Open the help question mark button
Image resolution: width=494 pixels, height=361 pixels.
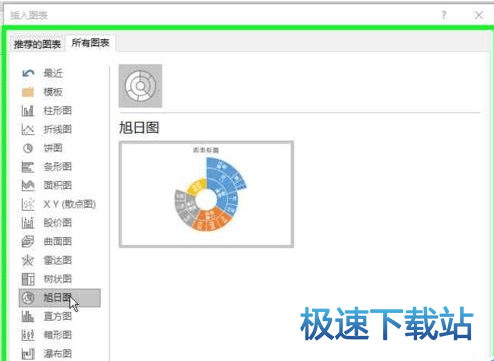pyautogui.click(x=444, y=15)
